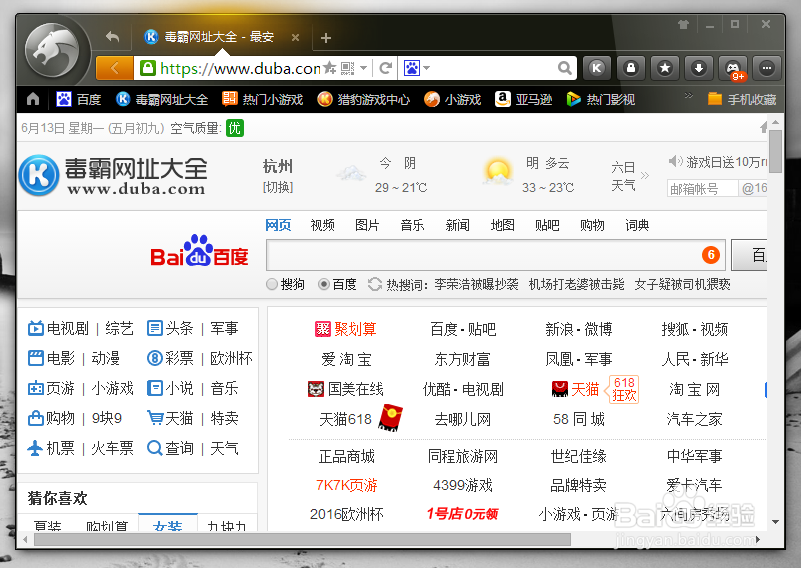The height and width of the screenshot is (568, 801).
Task: Open the QR code icon in address bar
Action: pyautogui.click(x=347, y=67)
